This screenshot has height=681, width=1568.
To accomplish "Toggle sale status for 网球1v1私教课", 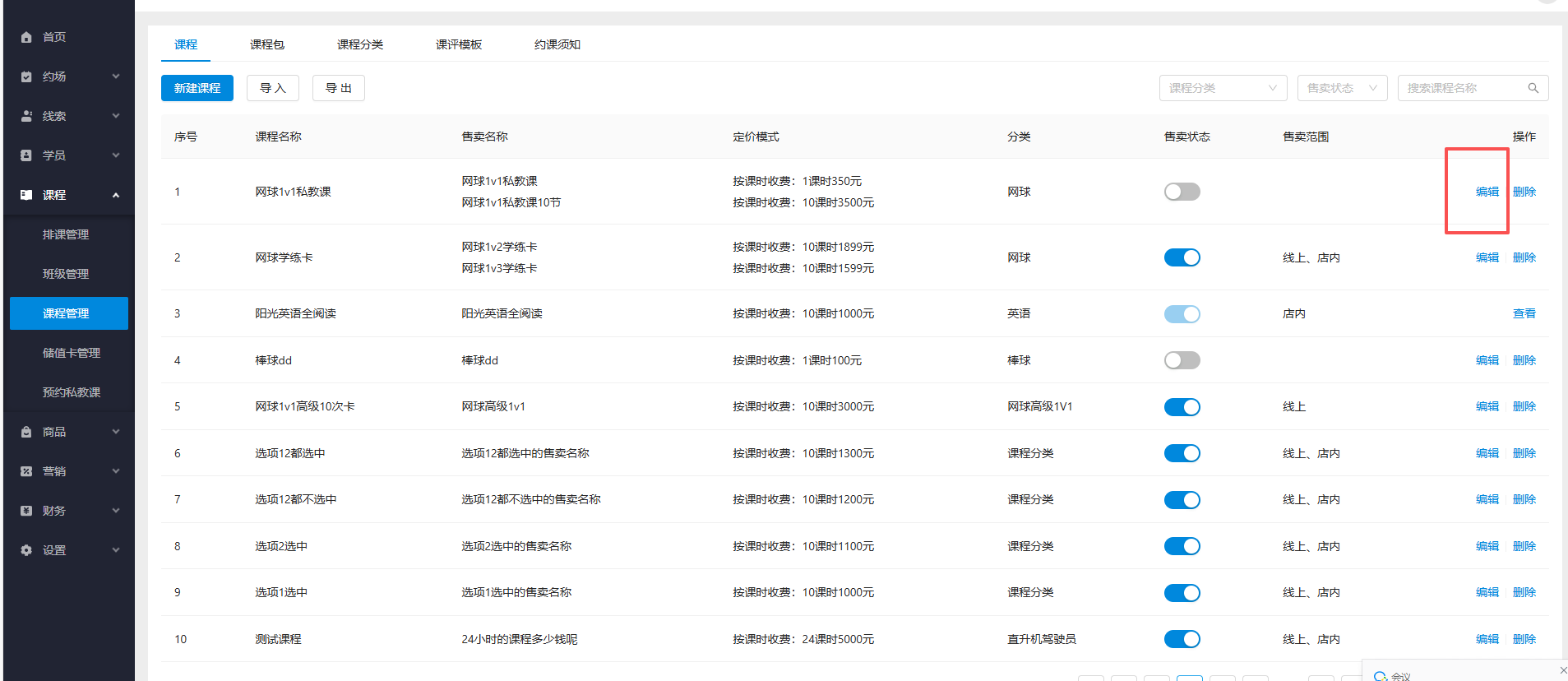I will (x=1182, y=192).
